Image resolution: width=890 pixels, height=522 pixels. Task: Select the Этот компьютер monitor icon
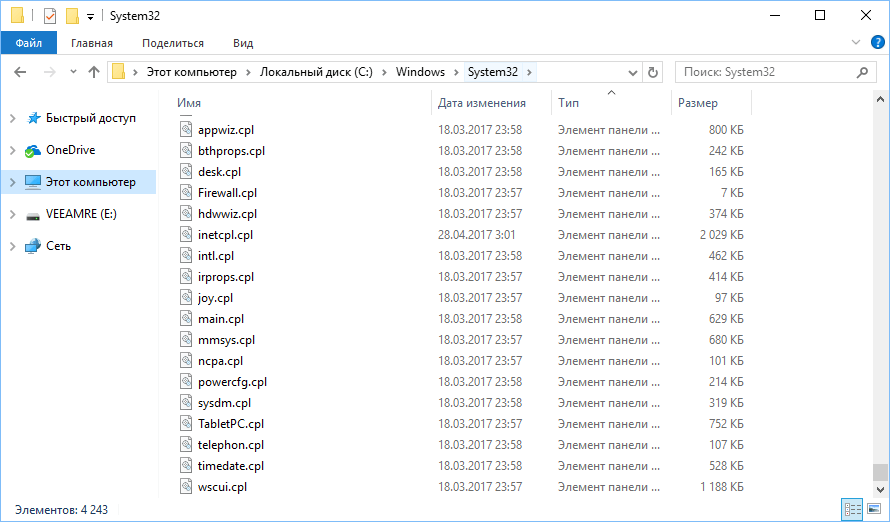(33, 182)
